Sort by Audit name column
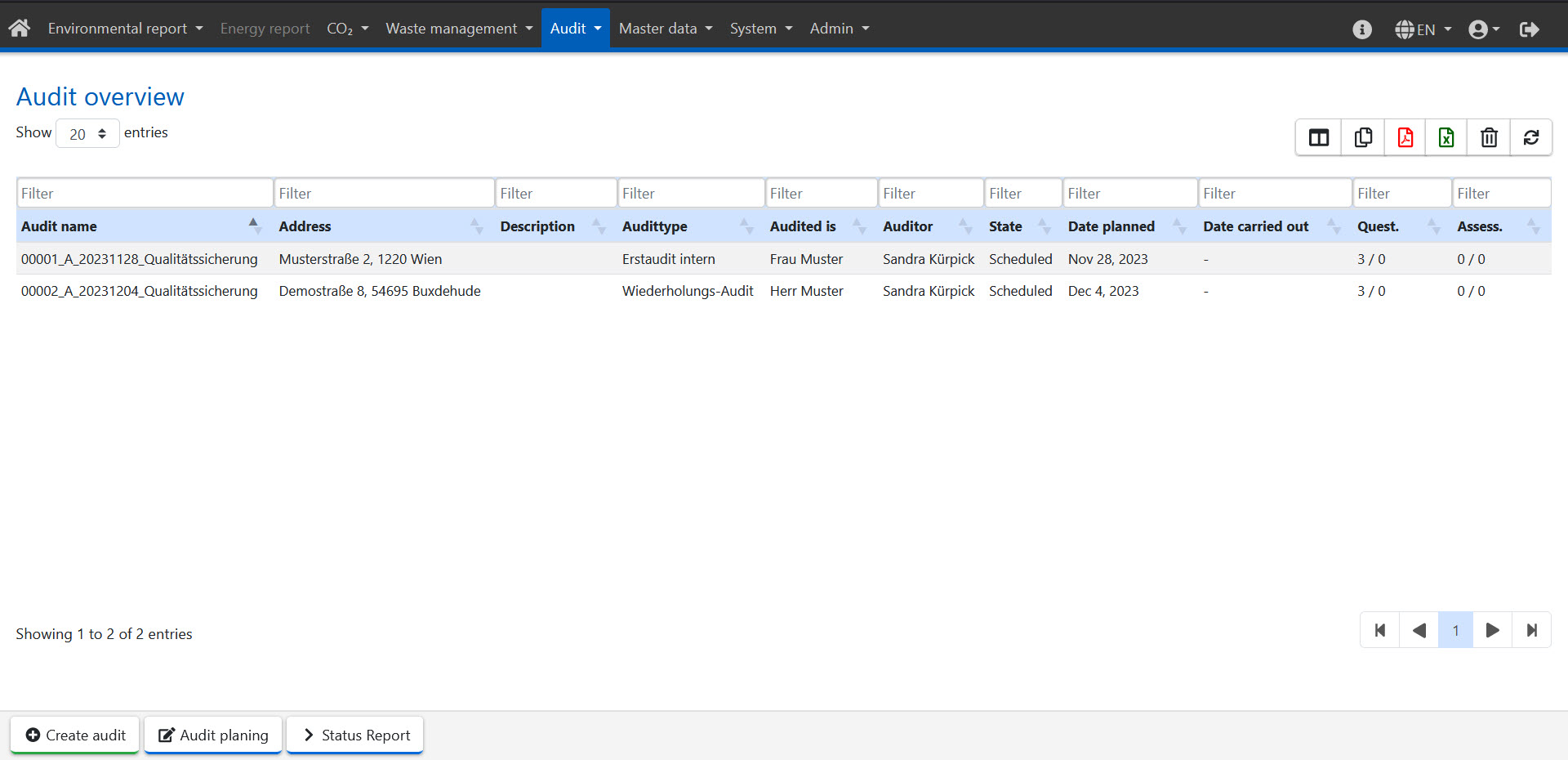The image size is (1568, 760). coord(59,226)
